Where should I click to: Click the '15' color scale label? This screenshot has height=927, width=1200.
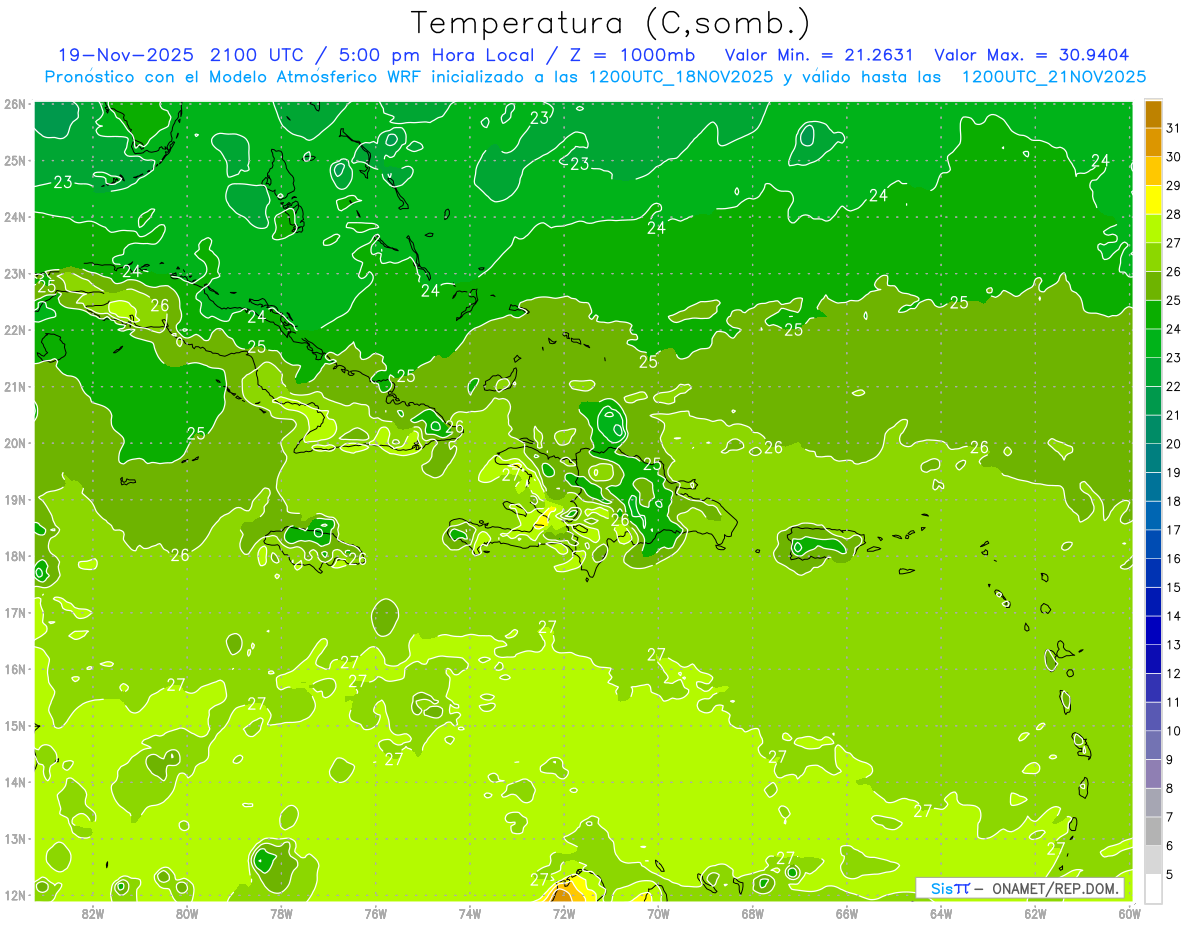click(x=1173, y=588)
